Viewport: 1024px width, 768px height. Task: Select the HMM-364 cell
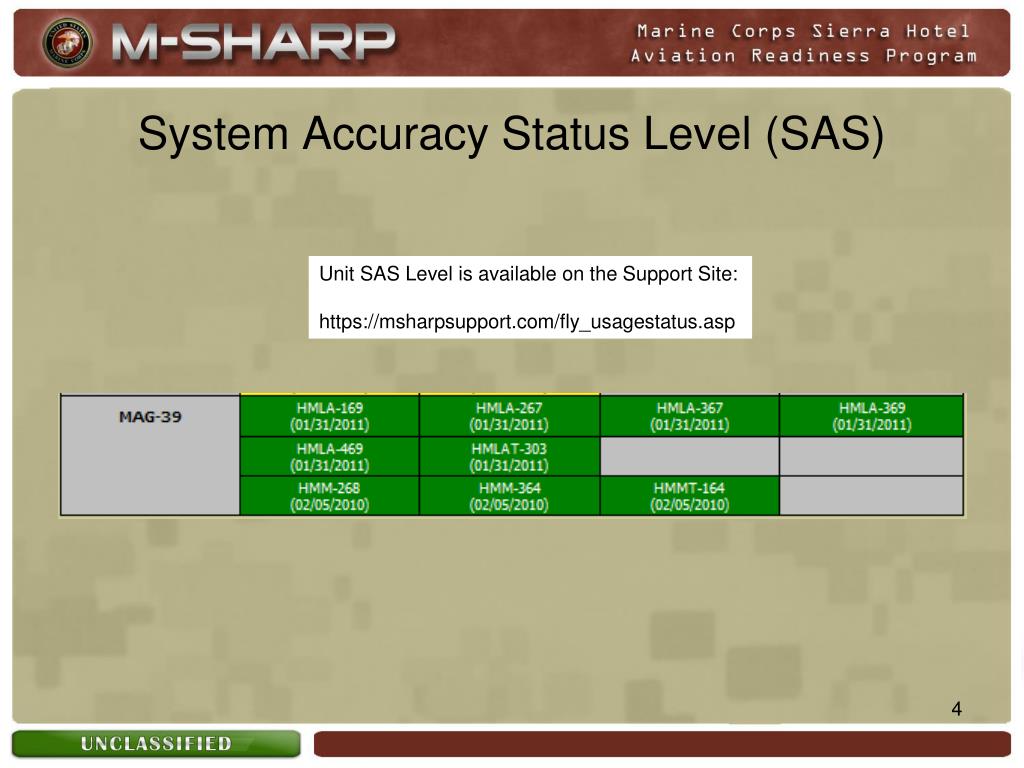tap(509, 496)
